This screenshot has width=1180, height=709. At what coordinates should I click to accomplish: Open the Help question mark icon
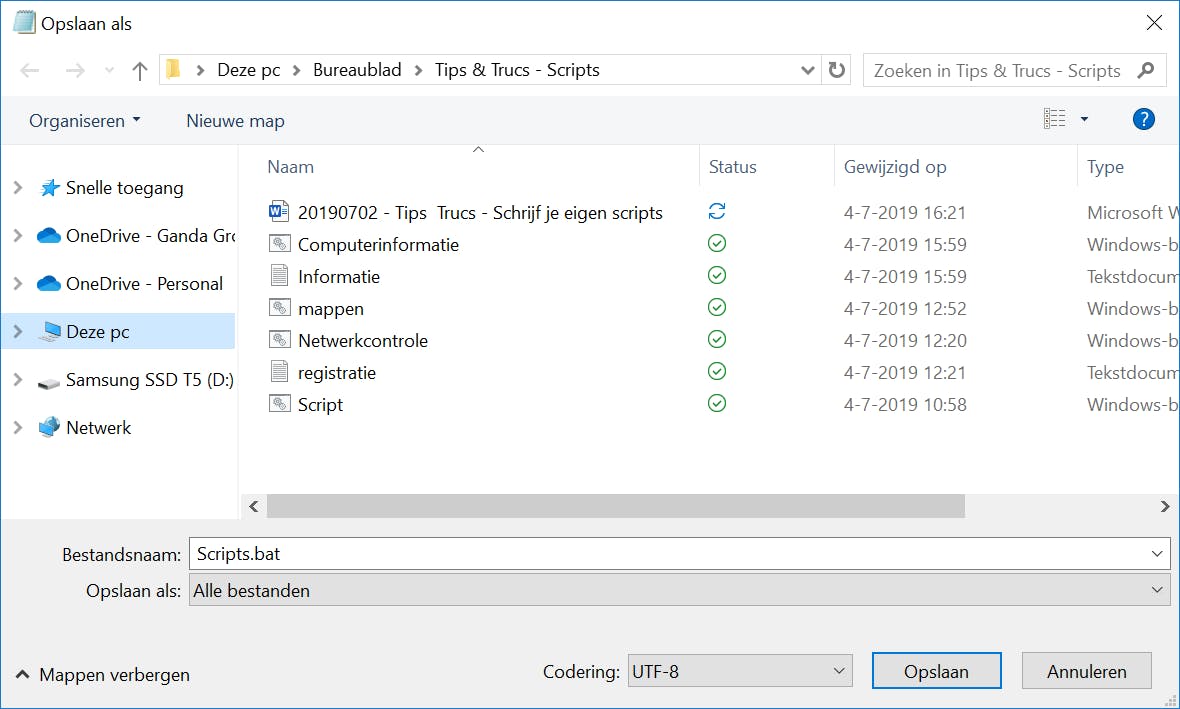coord(1143,120)
